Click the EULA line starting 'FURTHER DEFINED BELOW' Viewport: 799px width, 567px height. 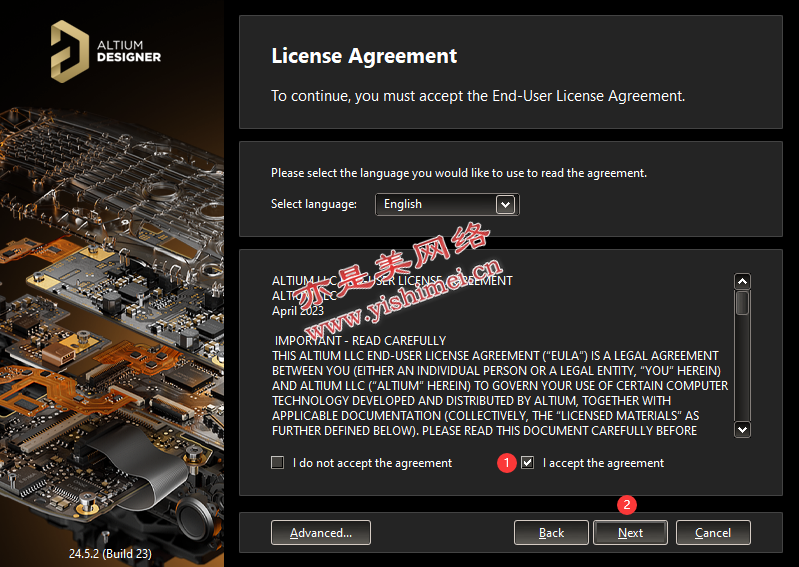click(x=484, y=430)
